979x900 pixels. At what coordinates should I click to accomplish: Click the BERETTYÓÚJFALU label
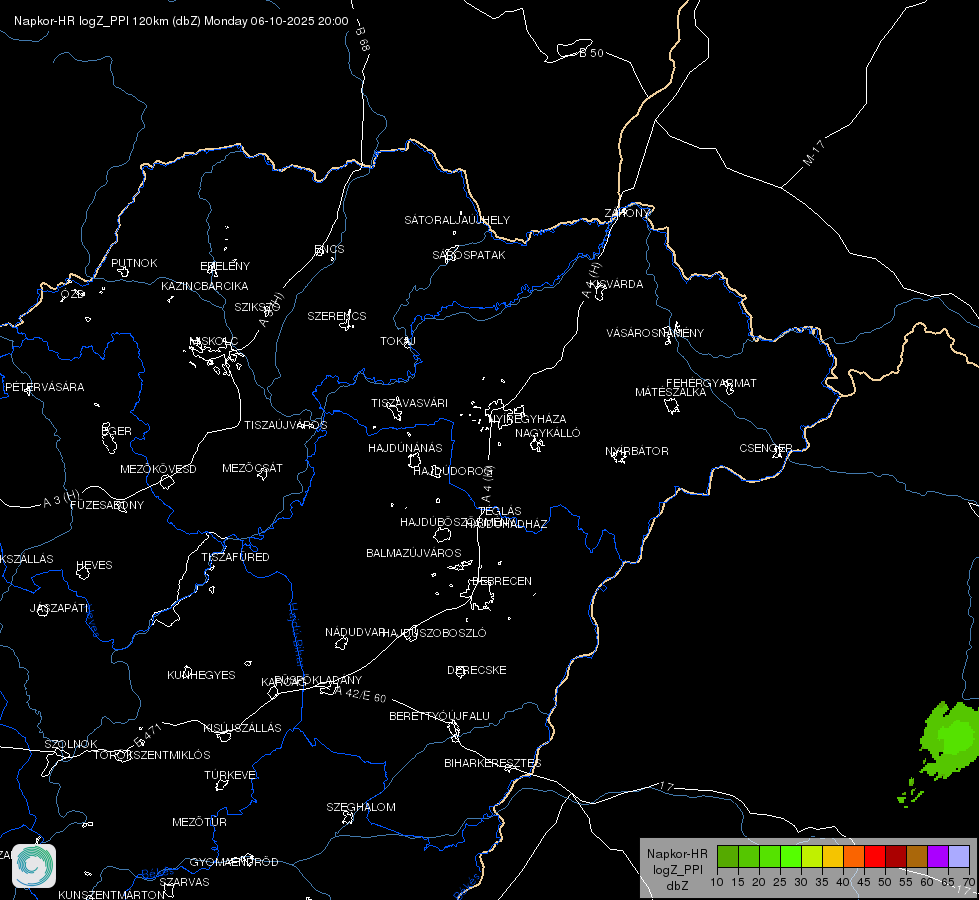pyautogui.click(x=439, y=716)
